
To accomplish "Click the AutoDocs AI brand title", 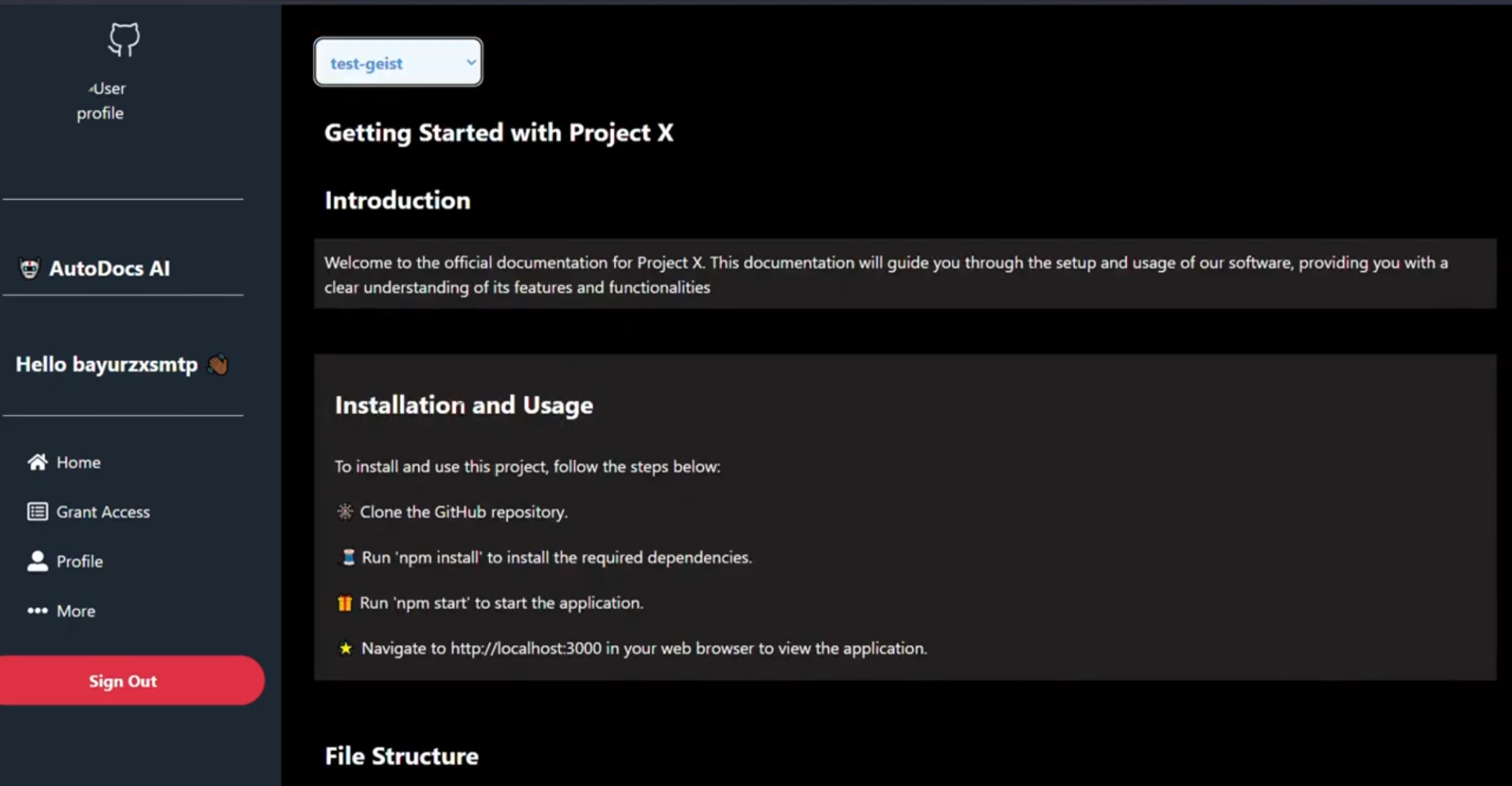I will [109, 269].
